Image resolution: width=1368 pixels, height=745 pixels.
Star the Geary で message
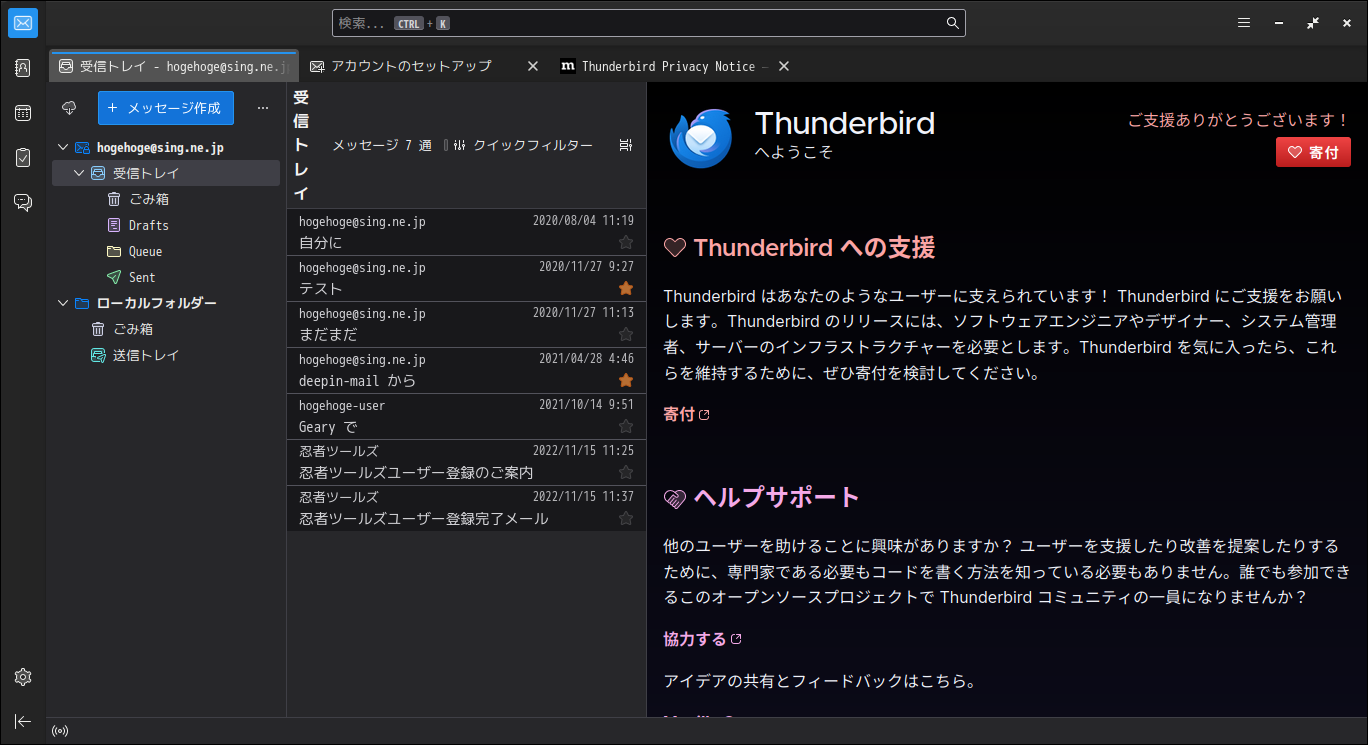coord(626,426)
